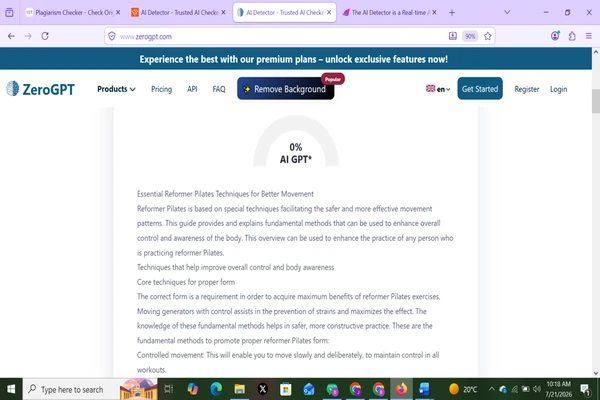The image size is (600, 400).
Task: Open the Pricing page
Action: (161, 89)
